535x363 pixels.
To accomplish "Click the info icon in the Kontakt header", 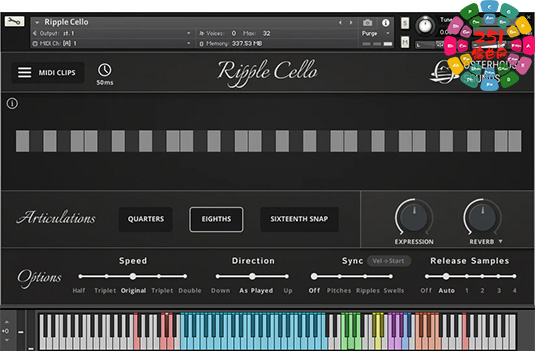I will [x=386, y=23].
